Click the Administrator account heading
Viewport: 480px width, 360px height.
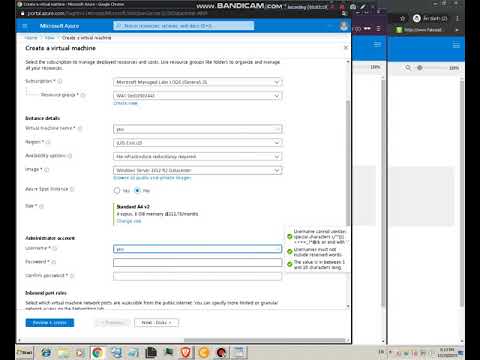(50, 238)
